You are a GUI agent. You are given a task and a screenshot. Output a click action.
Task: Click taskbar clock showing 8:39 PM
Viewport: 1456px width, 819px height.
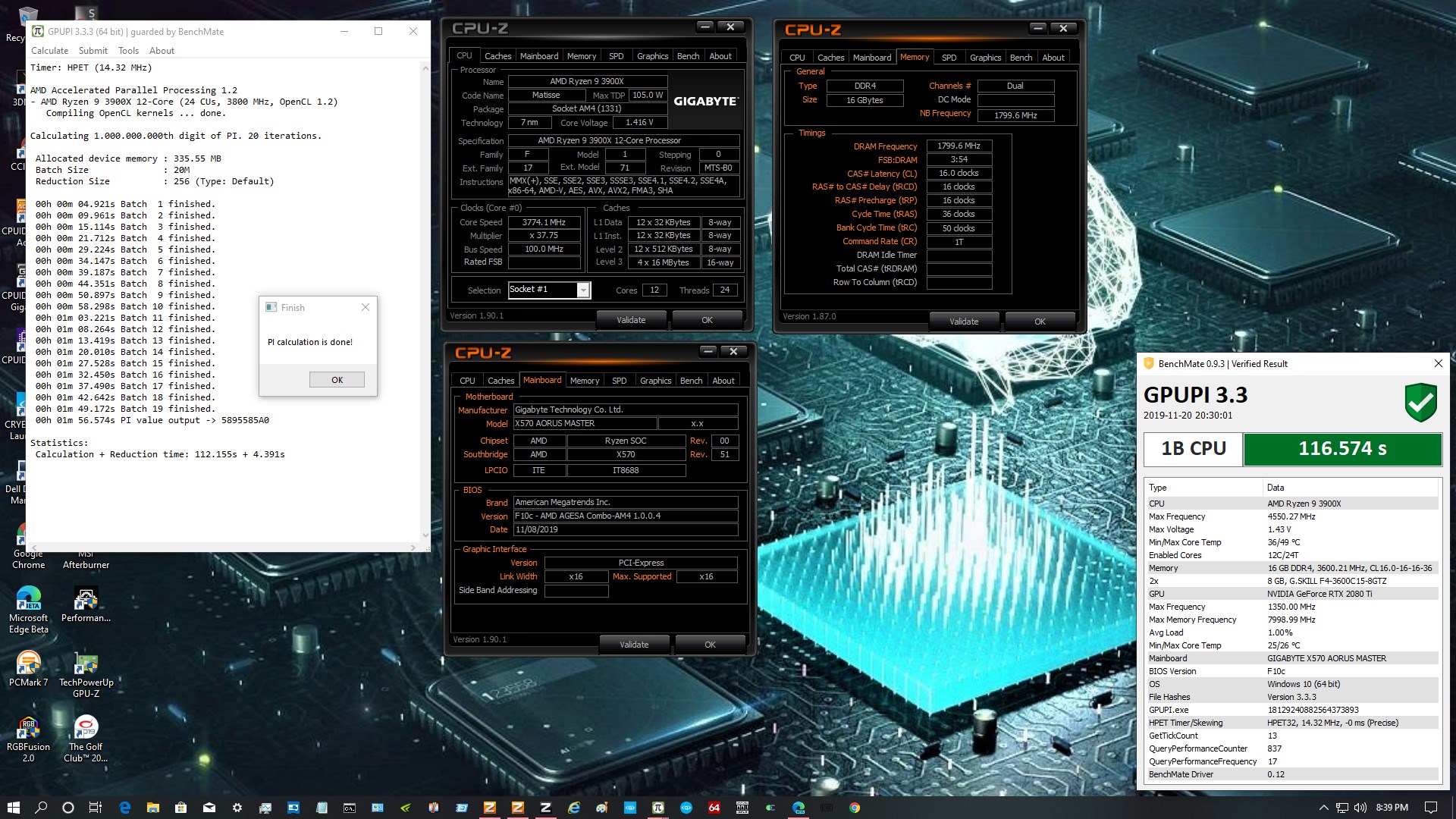pyautogui.click(x=1392, y=808)
